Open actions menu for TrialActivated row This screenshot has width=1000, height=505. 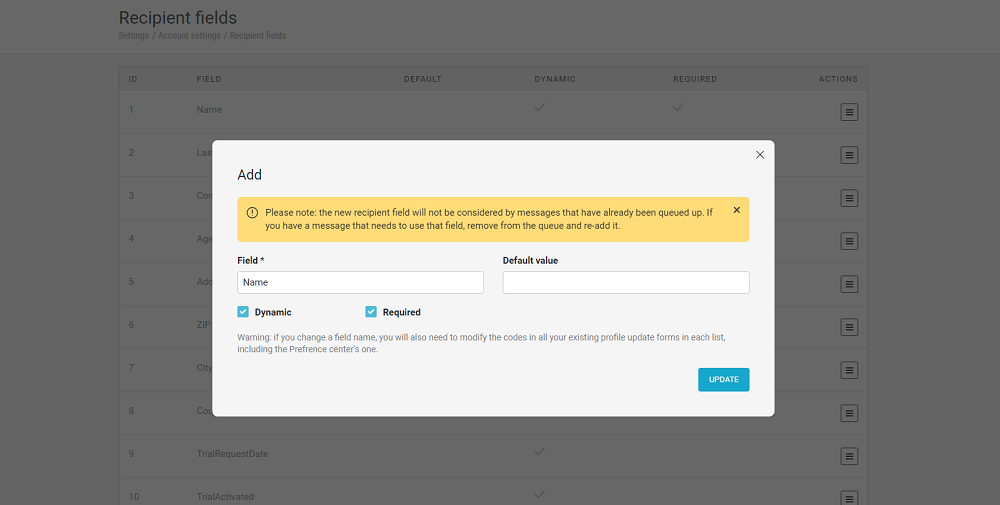pos(849,497)
